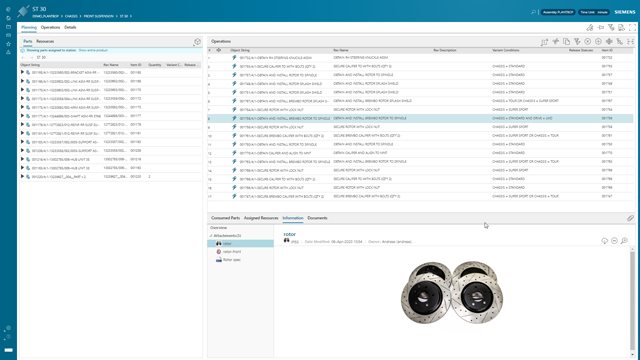
Task: Select the Rotor spec attachment
Action: tap(231, 260)
